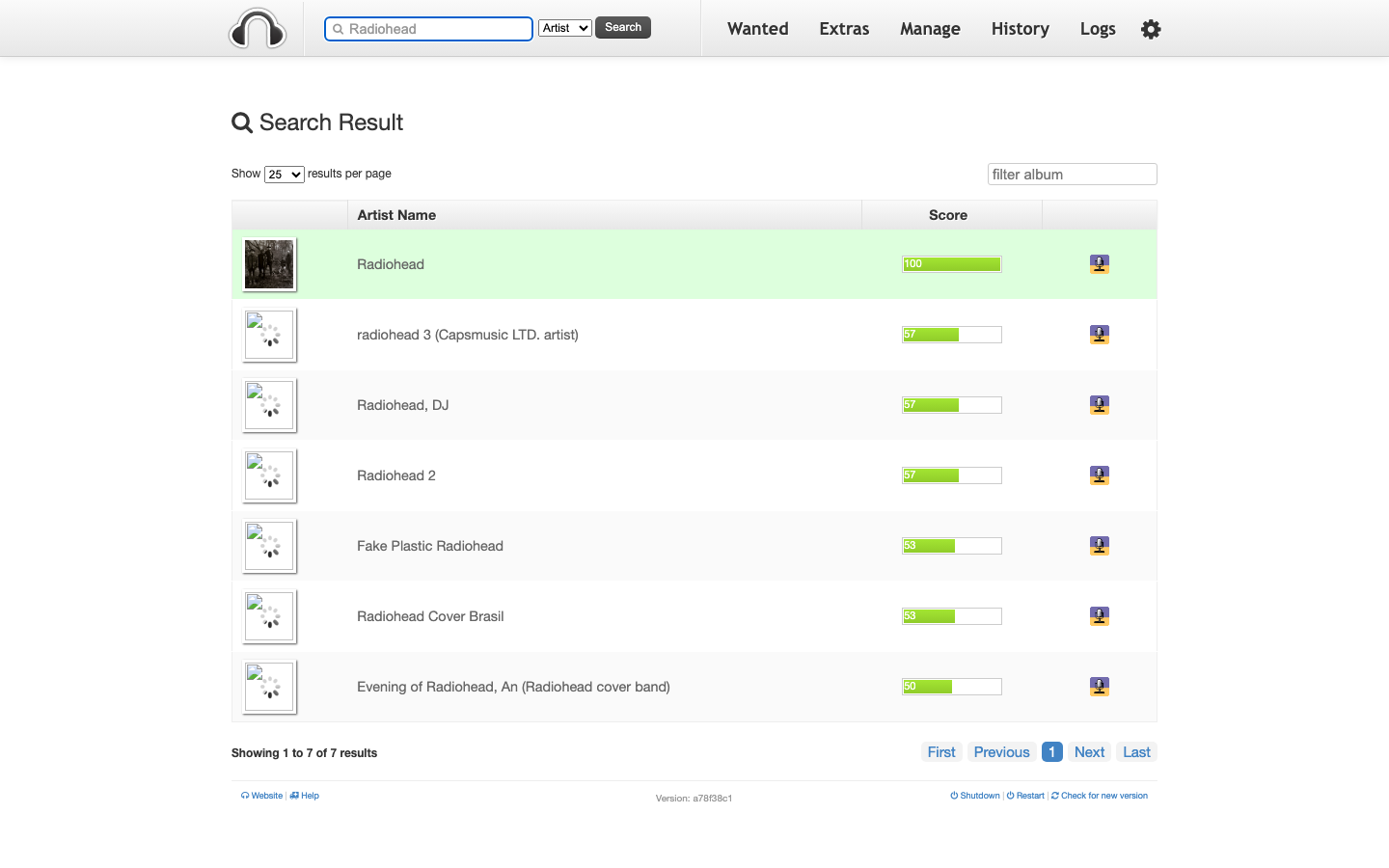Go to the Previous results page
The image size is (1389, 868).
1002,752
